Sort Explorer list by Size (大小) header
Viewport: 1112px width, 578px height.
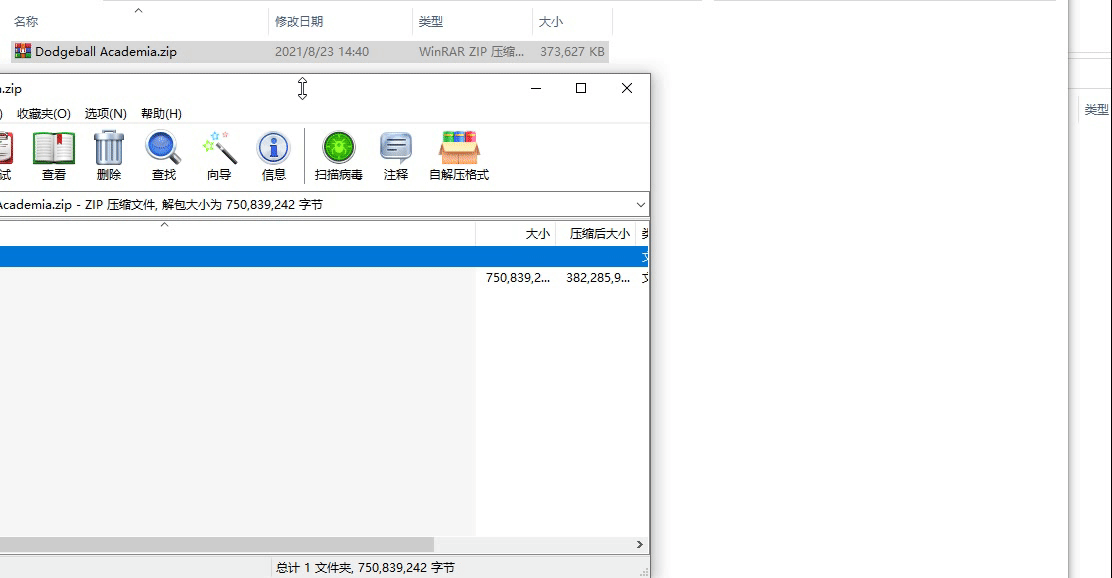click(x=550, y=22)
